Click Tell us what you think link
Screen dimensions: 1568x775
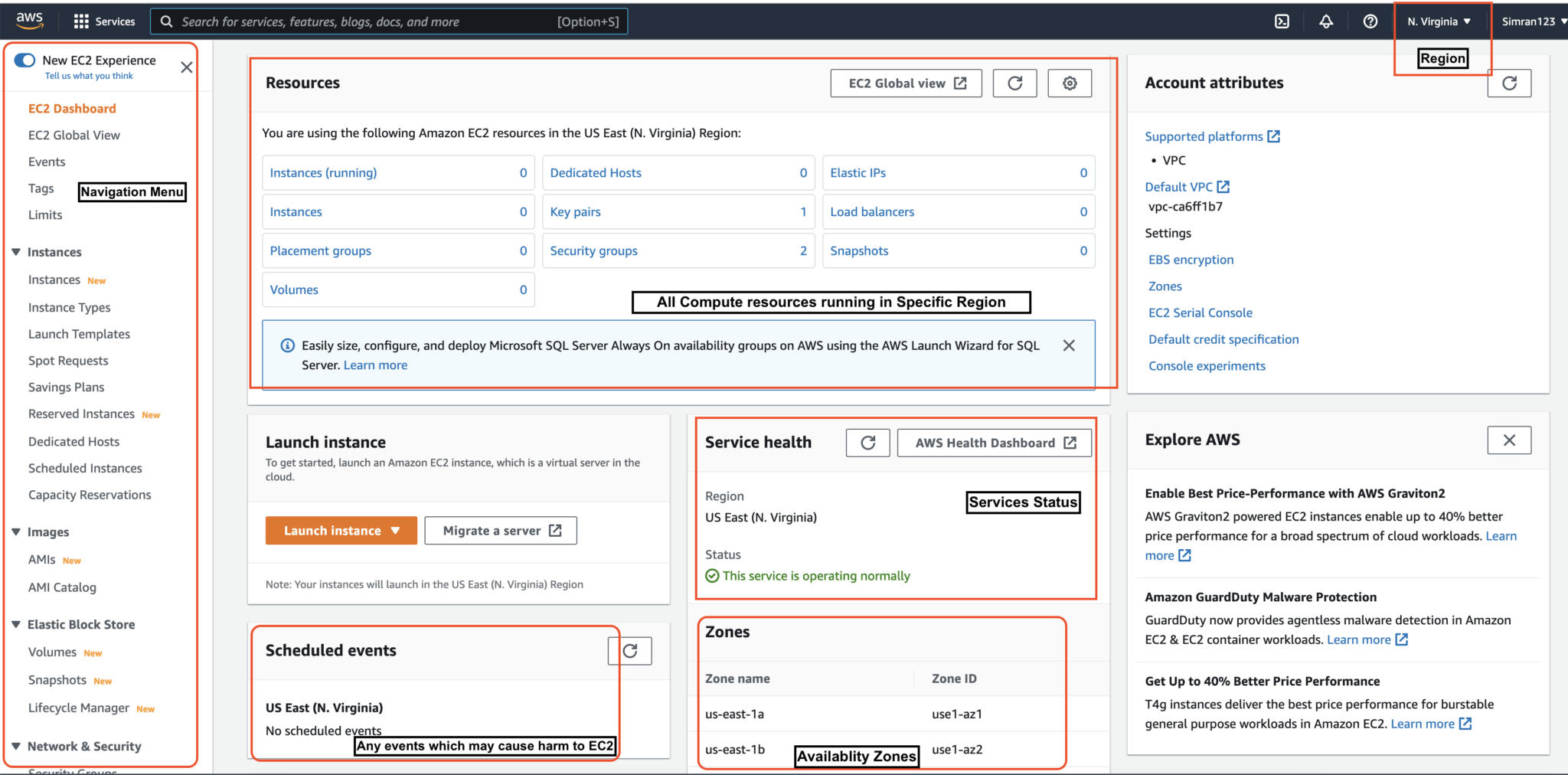(x=89, y=76)
